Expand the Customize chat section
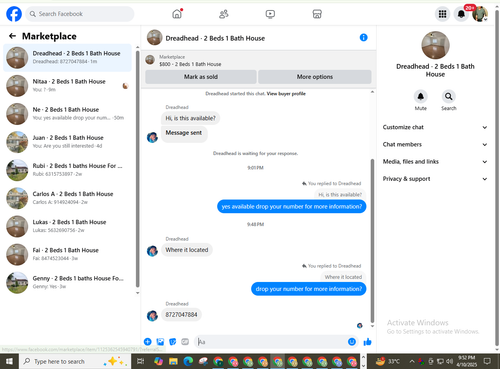This screenshot has width=500, height=369. 435,127
